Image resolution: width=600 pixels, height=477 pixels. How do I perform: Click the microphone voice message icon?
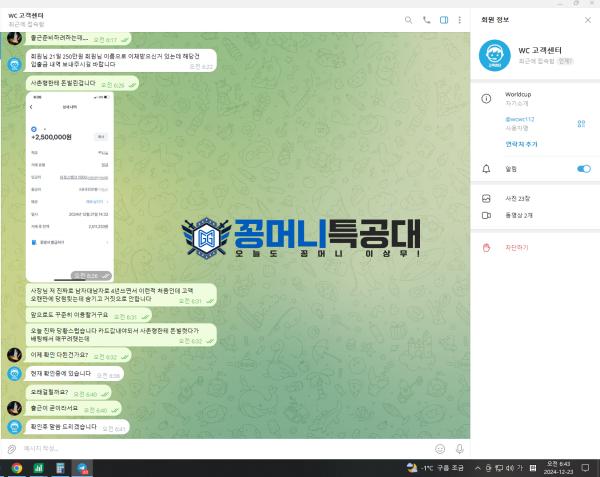pyautogui.click(x=460, y=449)
